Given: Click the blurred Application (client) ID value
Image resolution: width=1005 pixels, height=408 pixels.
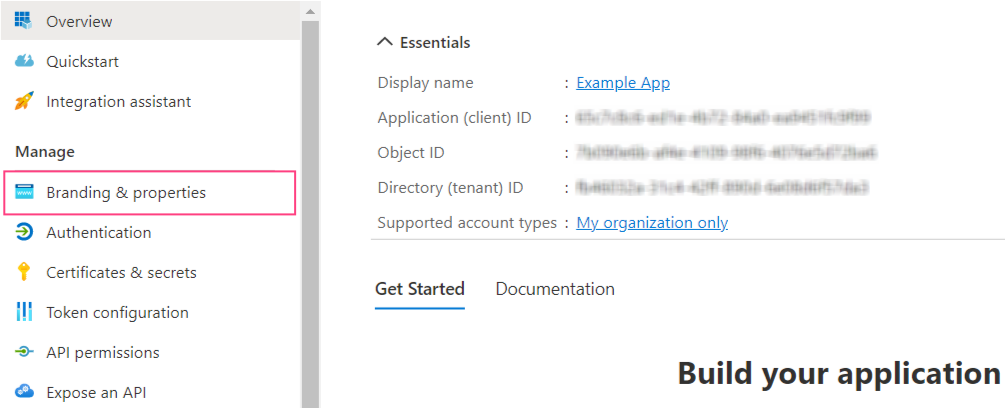Looking at the screenshot, I should tap(723, 118).
